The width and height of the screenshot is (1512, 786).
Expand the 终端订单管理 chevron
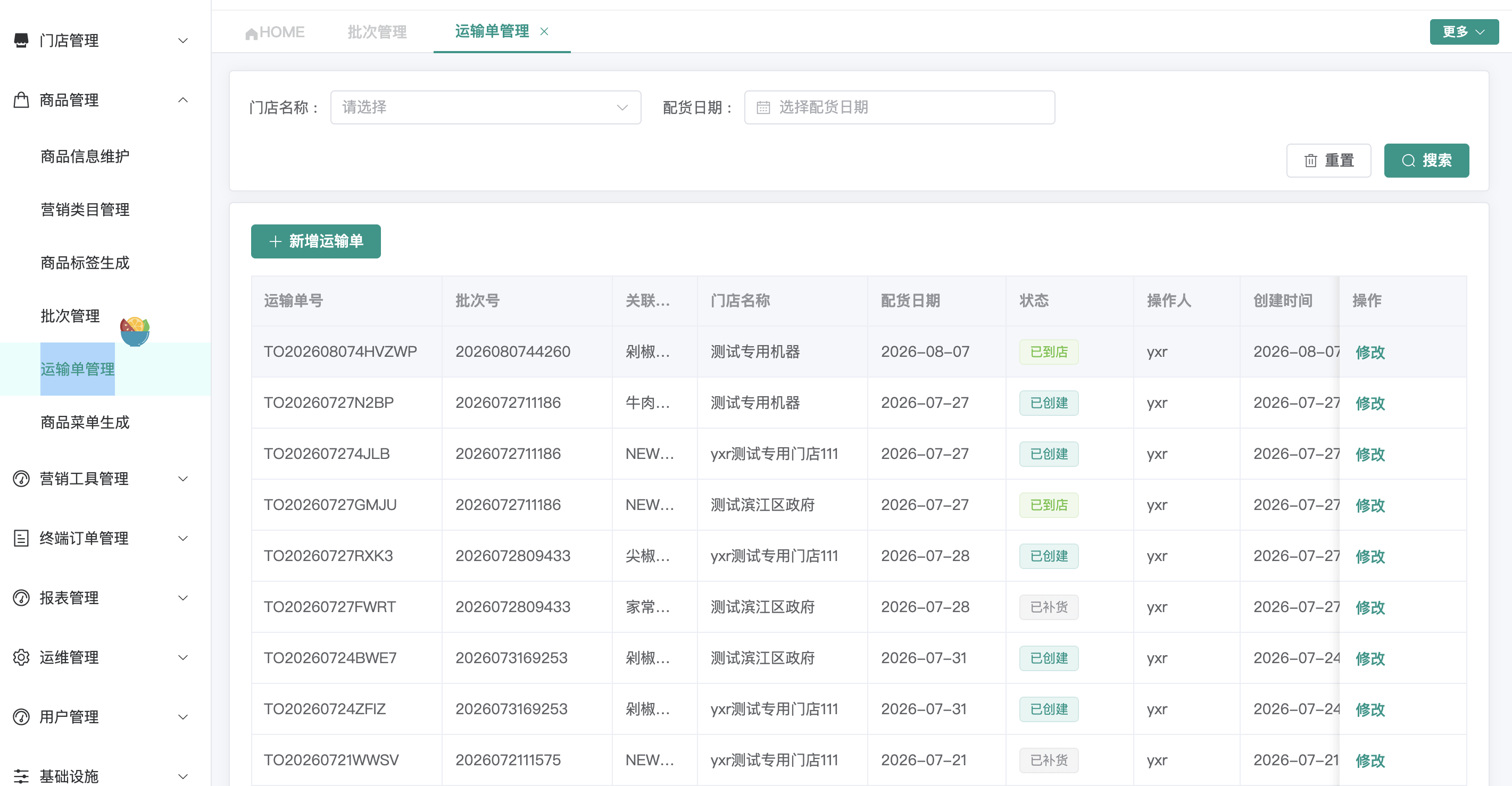[x=183, y=538]
